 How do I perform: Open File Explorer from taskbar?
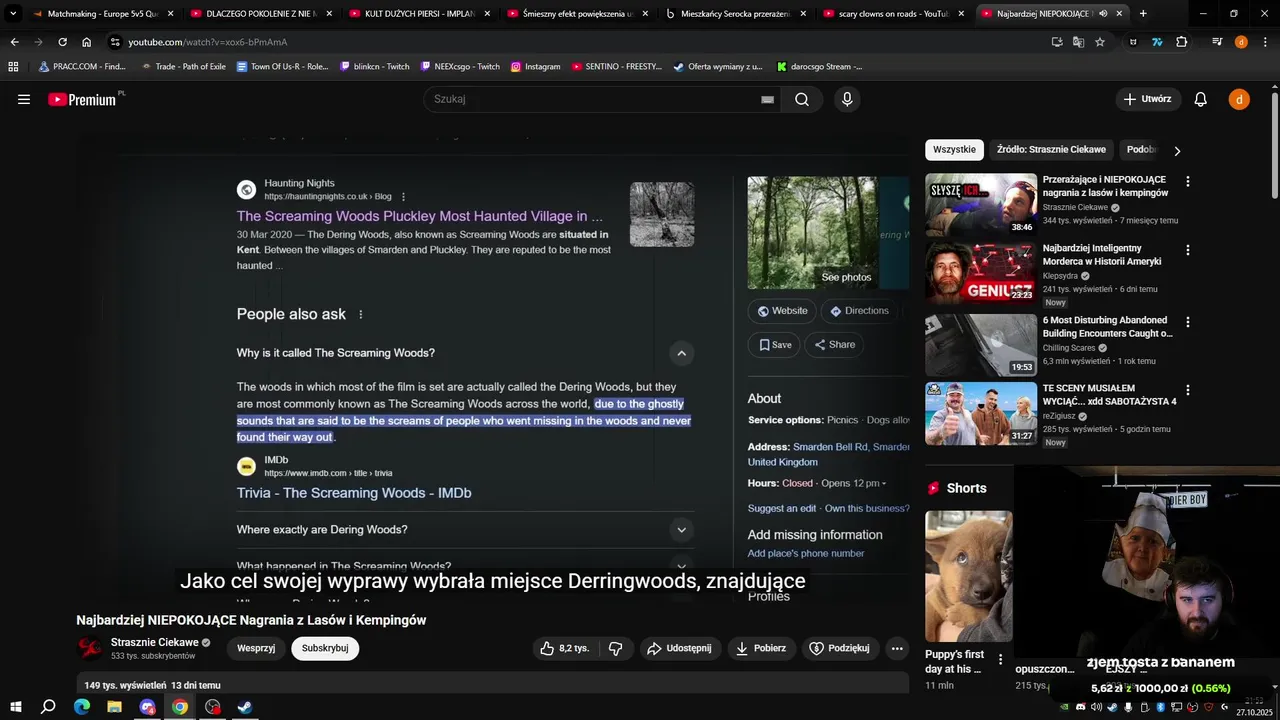[114, 707]
